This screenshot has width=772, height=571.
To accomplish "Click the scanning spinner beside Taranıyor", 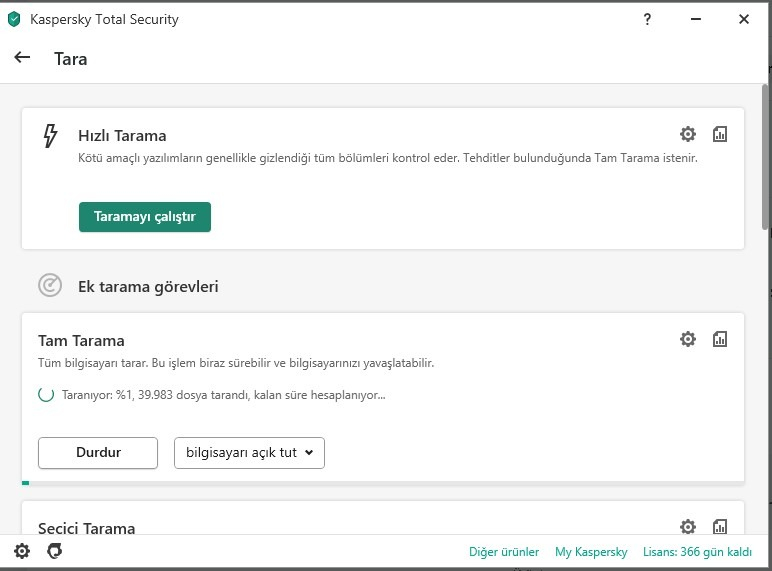I will (46, 394).
